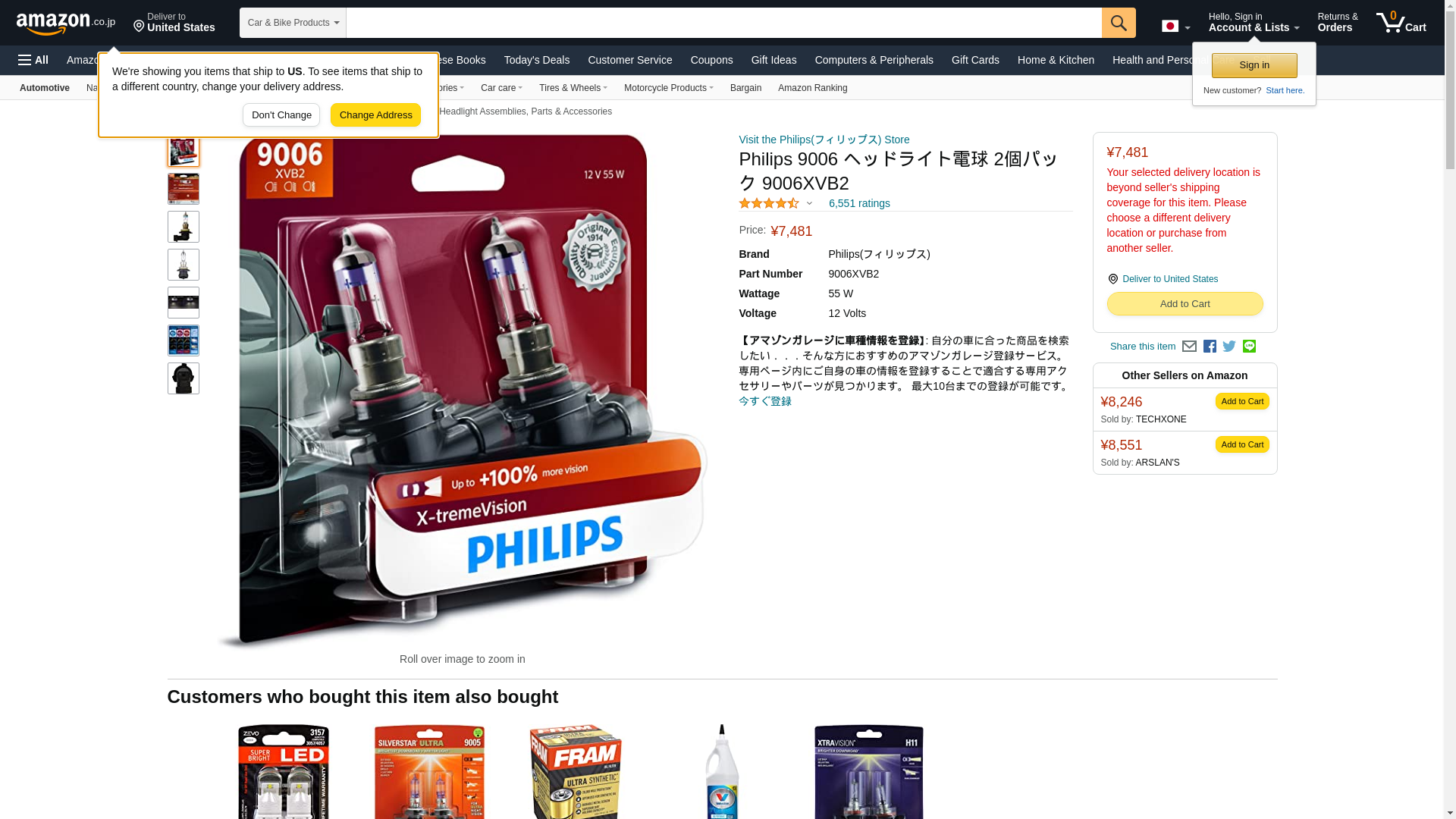This screenshot has height=819, width=1456.
Task: Click the Change Address button
Action: click(375, 115)
